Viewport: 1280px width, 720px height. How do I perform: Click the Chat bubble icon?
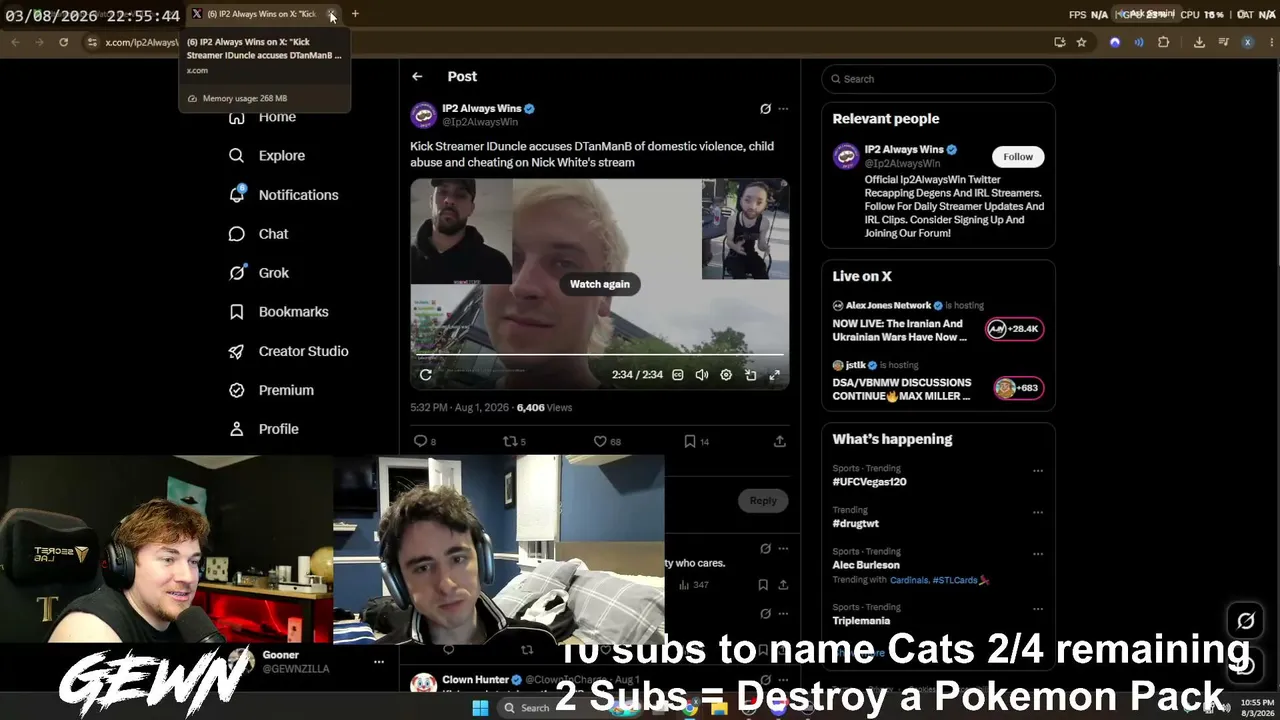pyautogui.click(x=237, y=234)
